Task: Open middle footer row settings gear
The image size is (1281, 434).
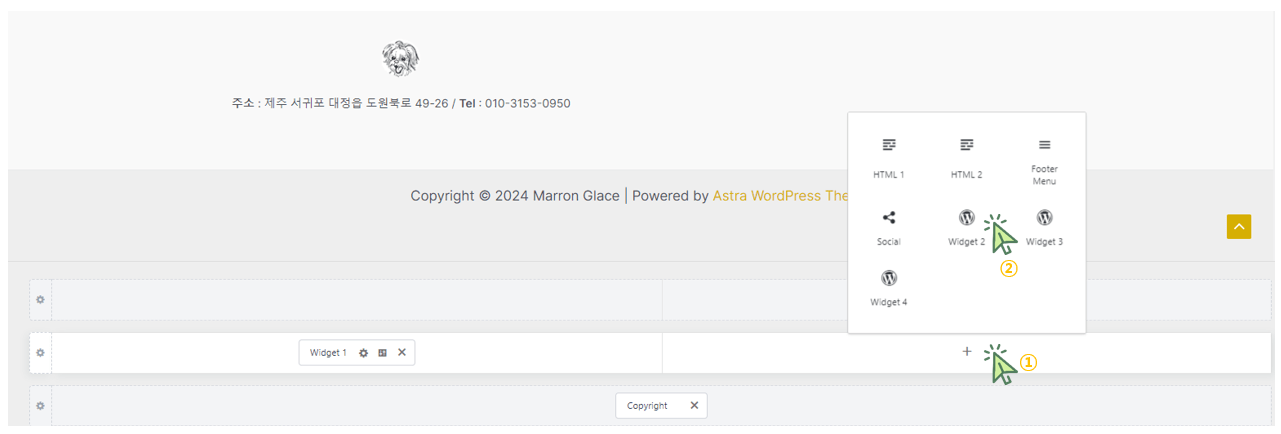Action: coord(40,353)
